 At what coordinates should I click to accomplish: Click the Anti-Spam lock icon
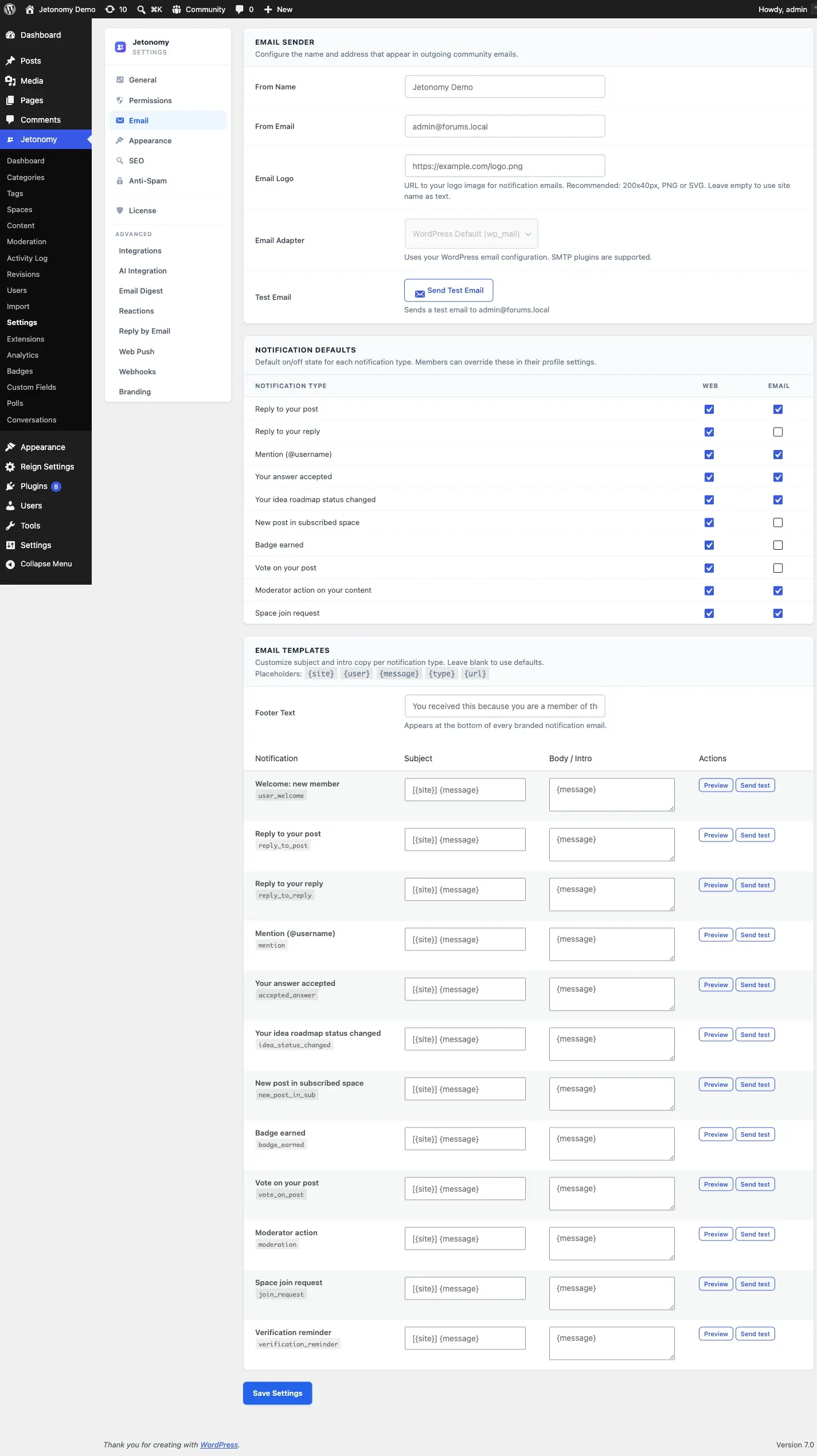click(x=120, y=181)
